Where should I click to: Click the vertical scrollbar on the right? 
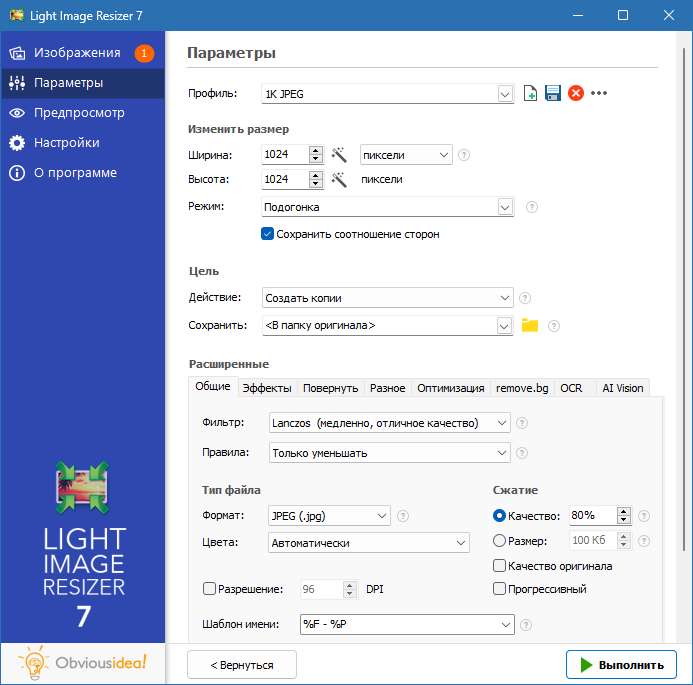tap(684, 297)
